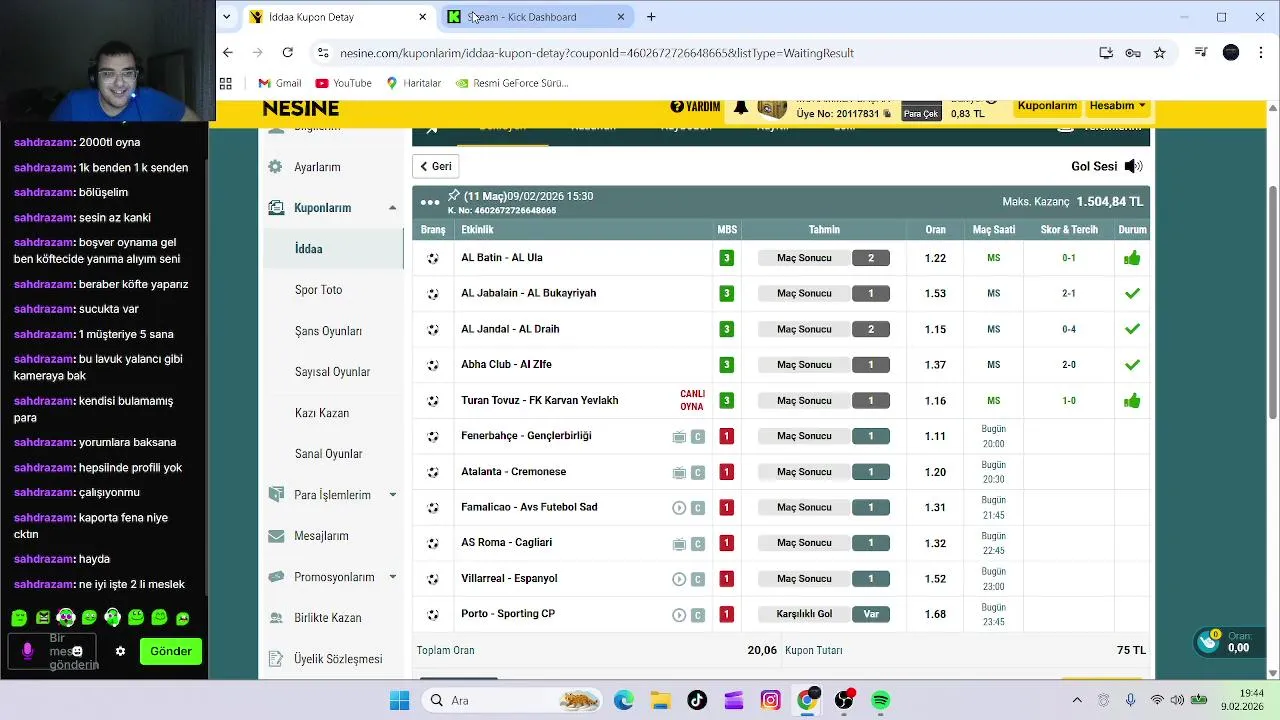
Task: Mute the Gol Sesi speaker icon
Action: click(x=1133, y=167)
